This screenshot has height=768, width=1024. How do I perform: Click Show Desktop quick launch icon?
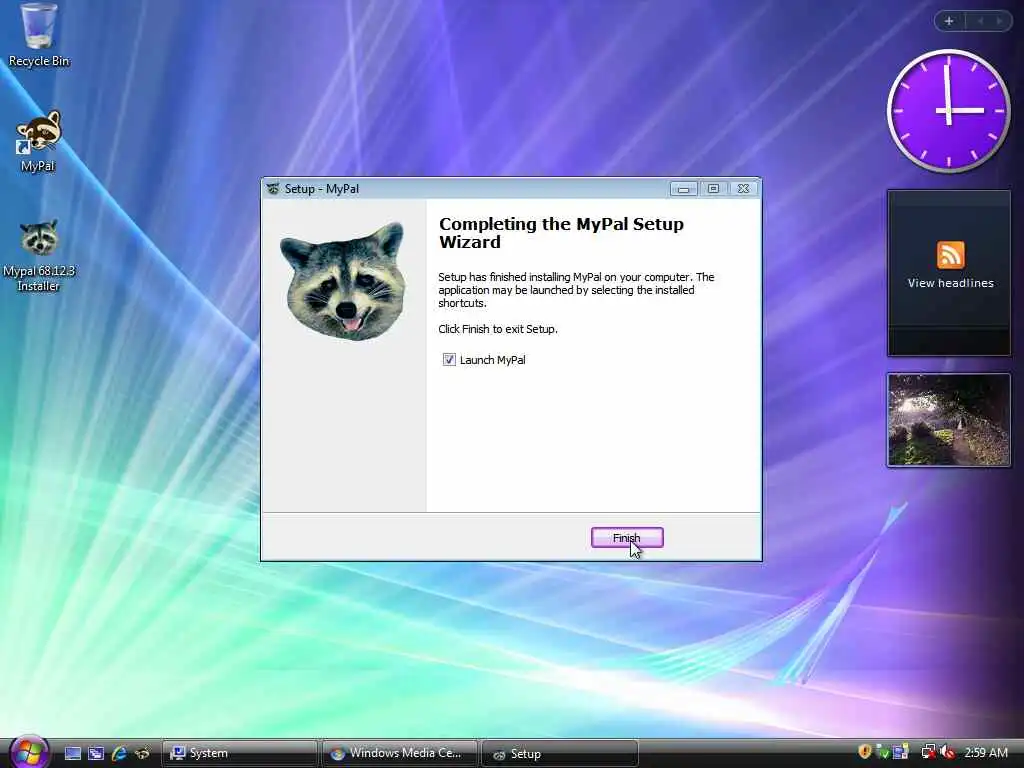tap(72, 754)
